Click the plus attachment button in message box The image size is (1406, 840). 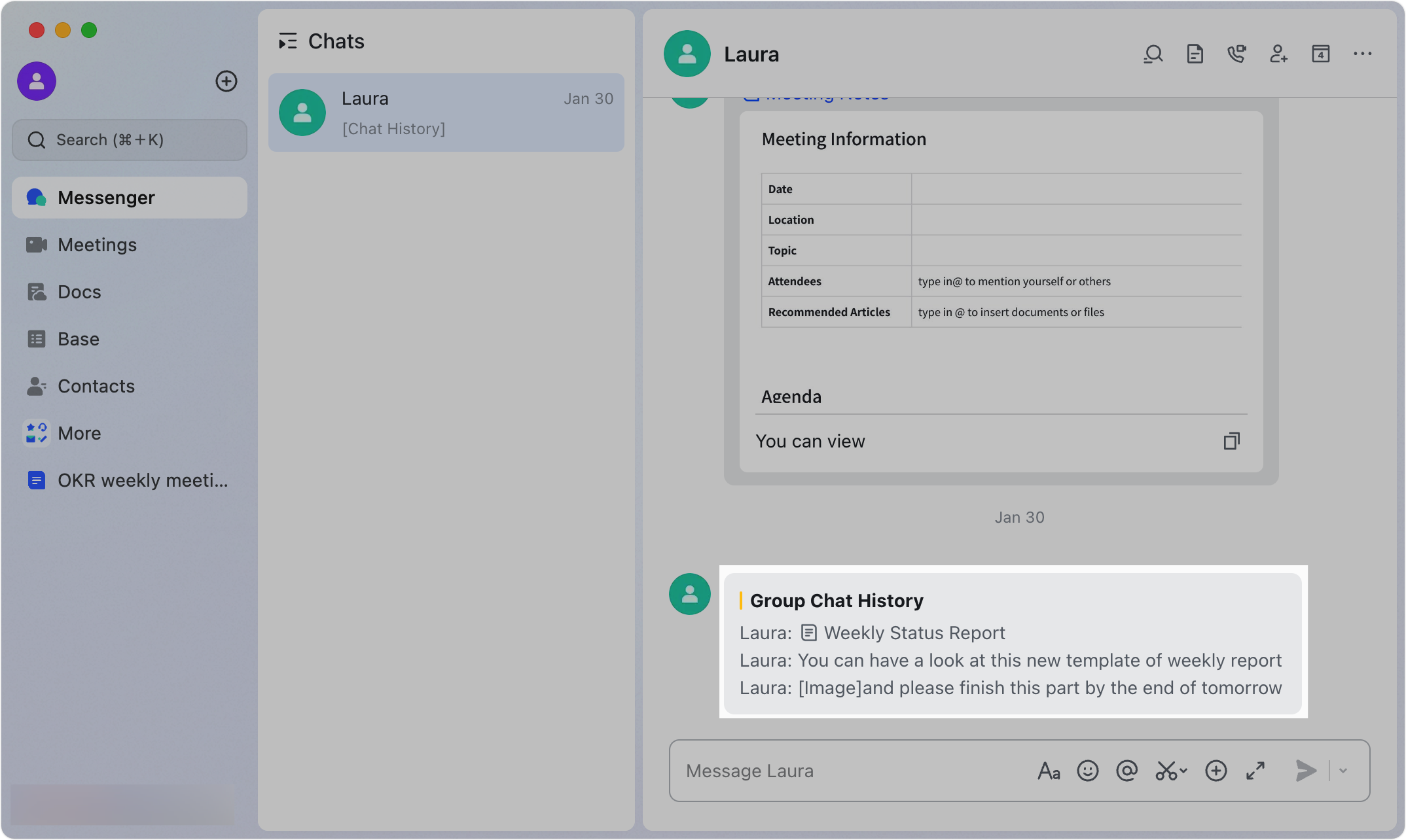tap(1216, 771)
